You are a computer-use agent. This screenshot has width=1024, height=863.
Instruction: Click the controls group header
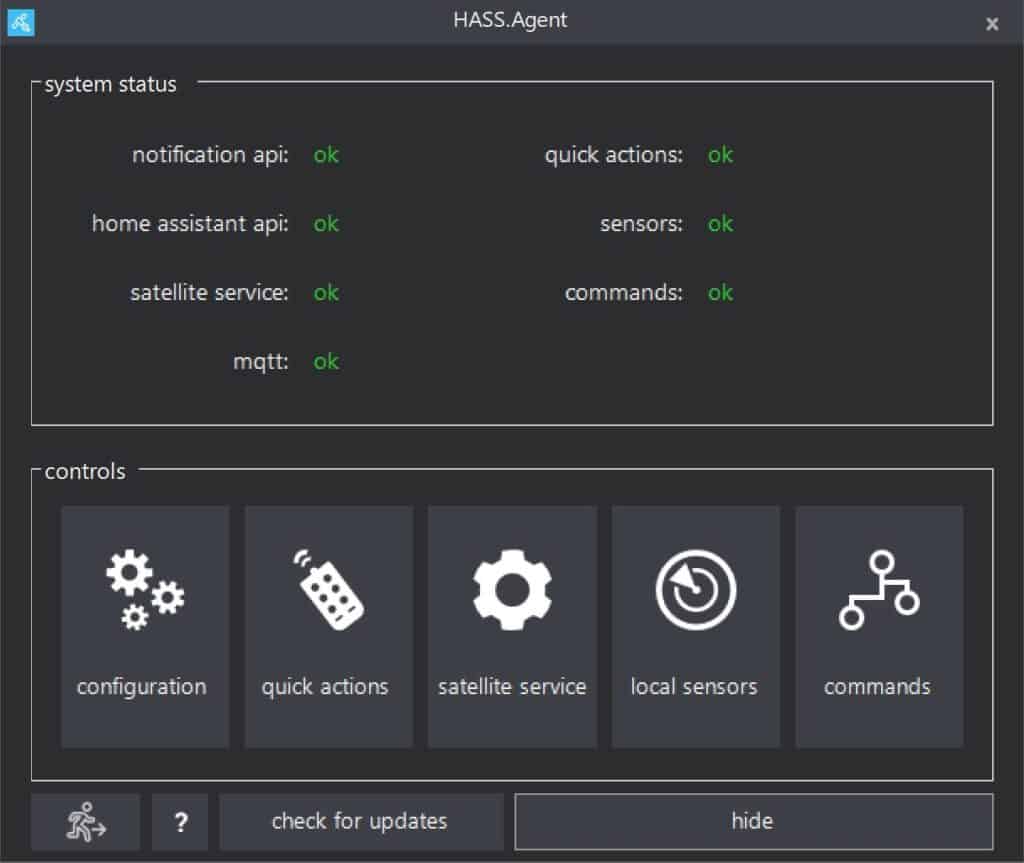tap(84, 471)
